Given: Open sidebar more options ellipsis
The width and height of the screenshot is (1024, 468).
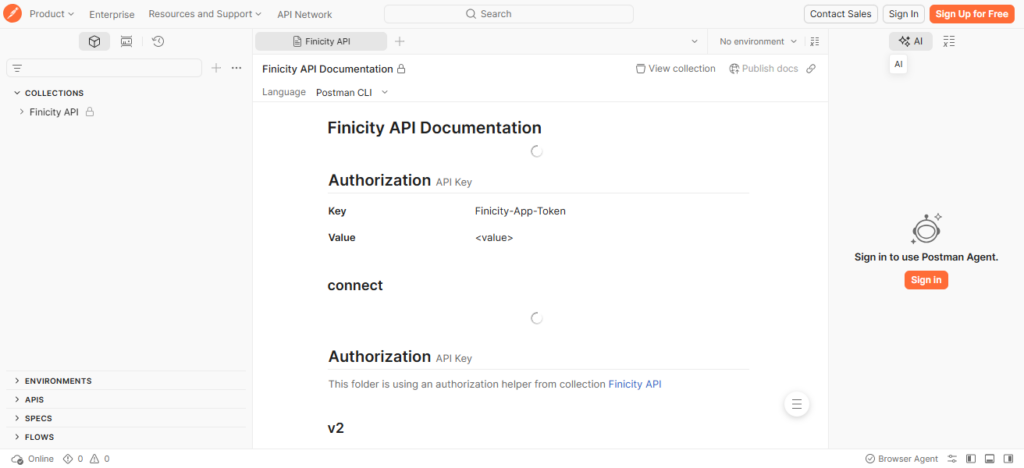Looking at the screenshot, I should [x=236, y=68].
